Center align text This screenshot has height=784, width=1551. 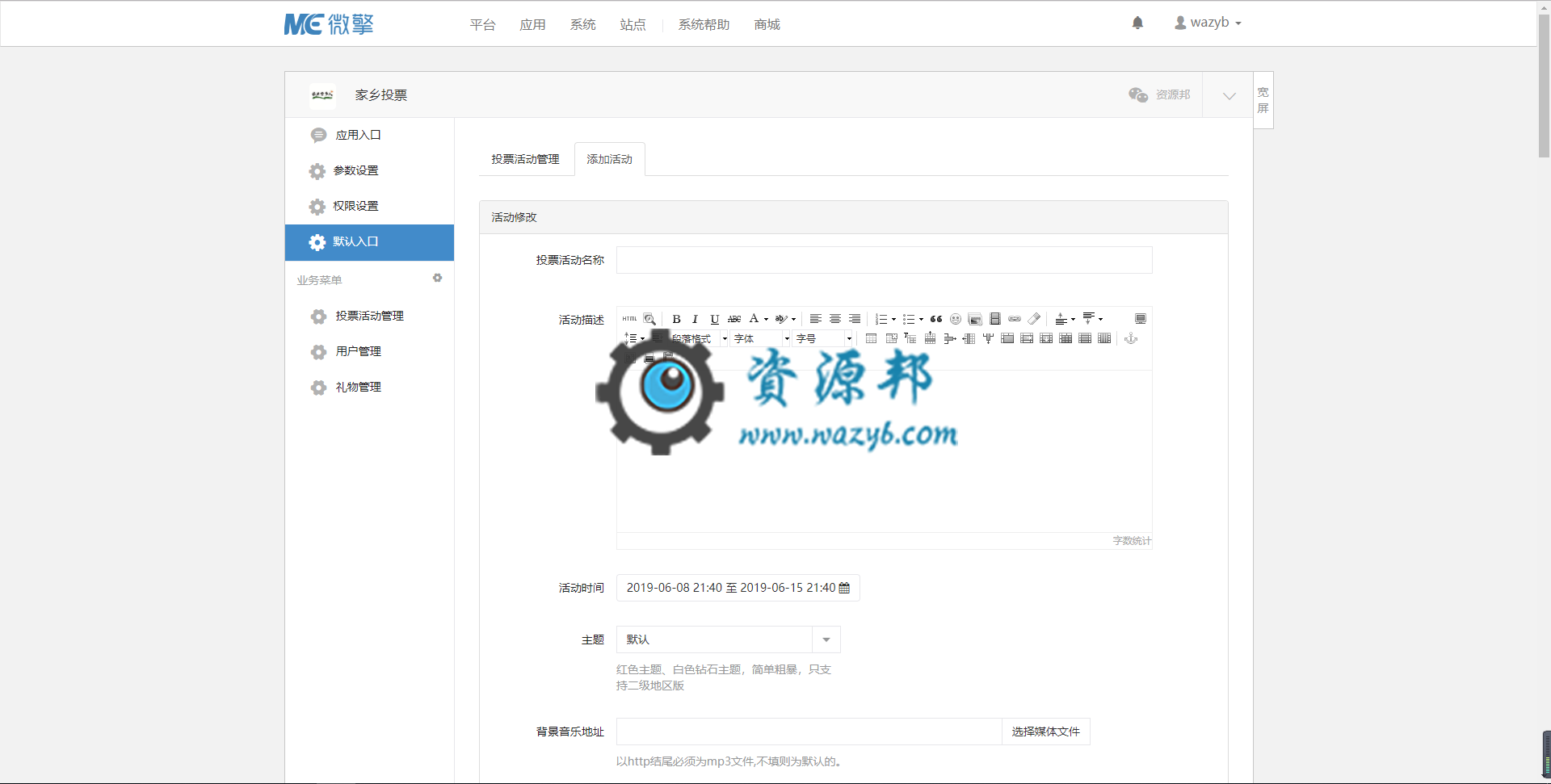[x=835, y=319]
